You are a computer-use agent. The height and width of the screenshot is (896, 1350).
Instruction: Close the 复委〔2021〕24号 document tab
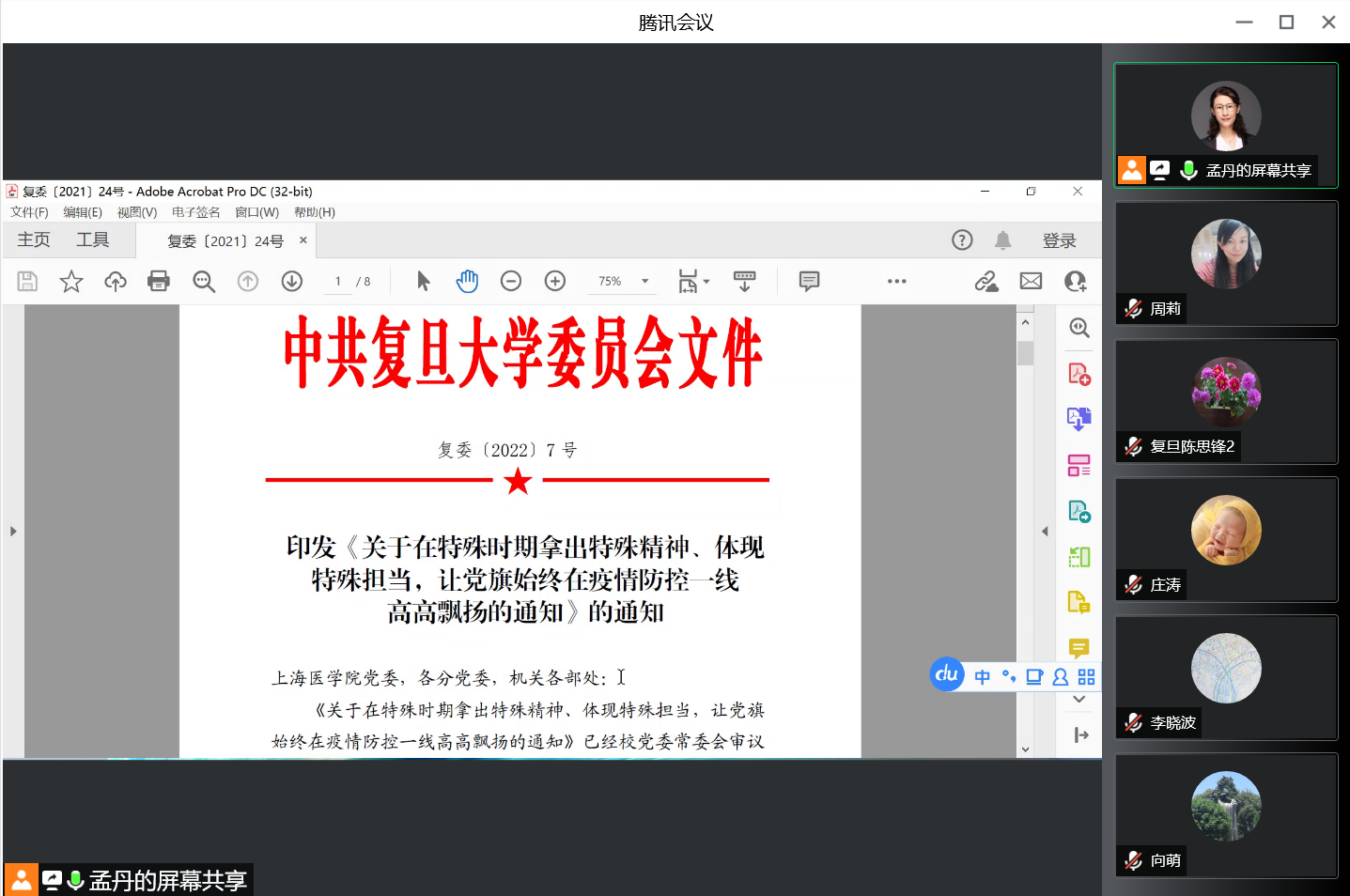coord(303,240)
